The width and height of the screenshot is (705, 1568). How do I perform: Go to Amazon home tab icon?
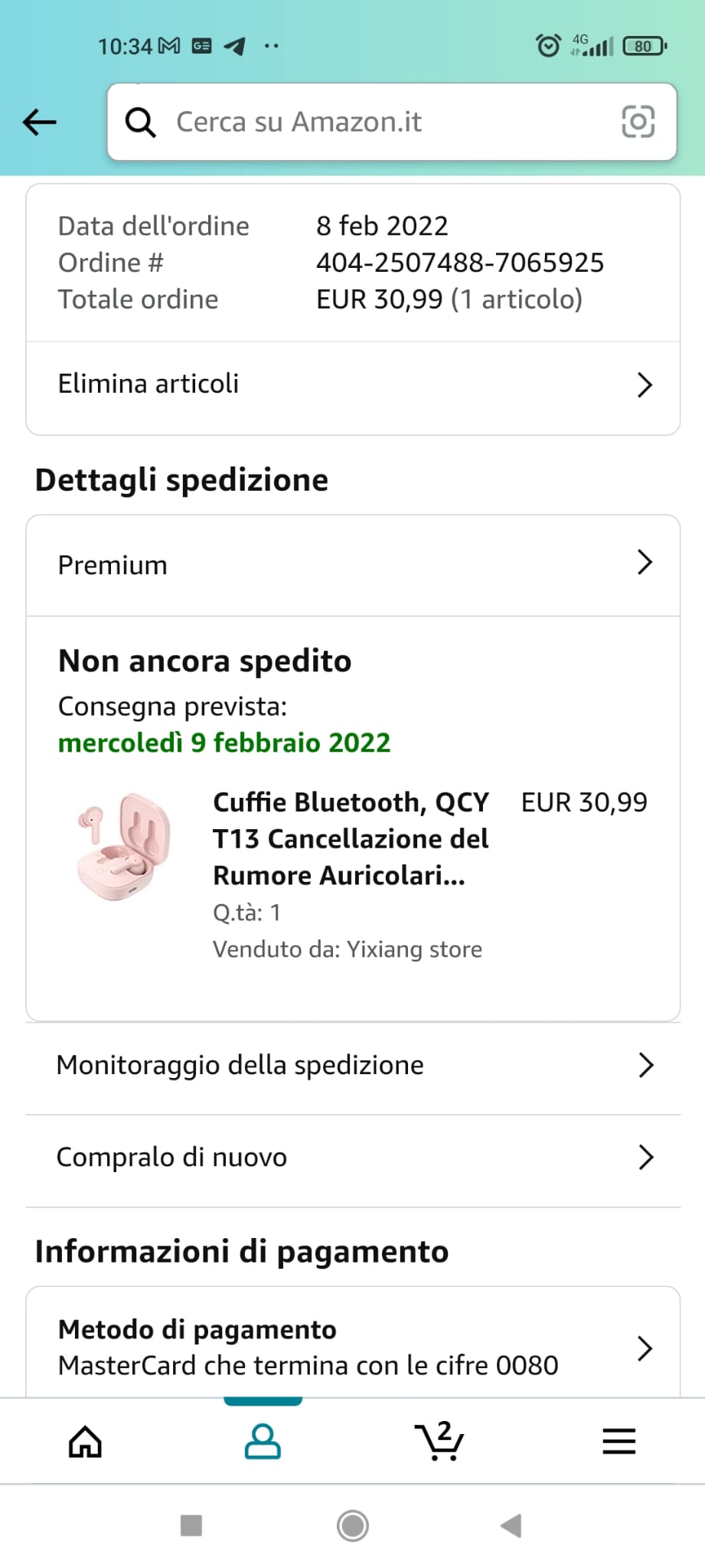tap(85, 1442)
